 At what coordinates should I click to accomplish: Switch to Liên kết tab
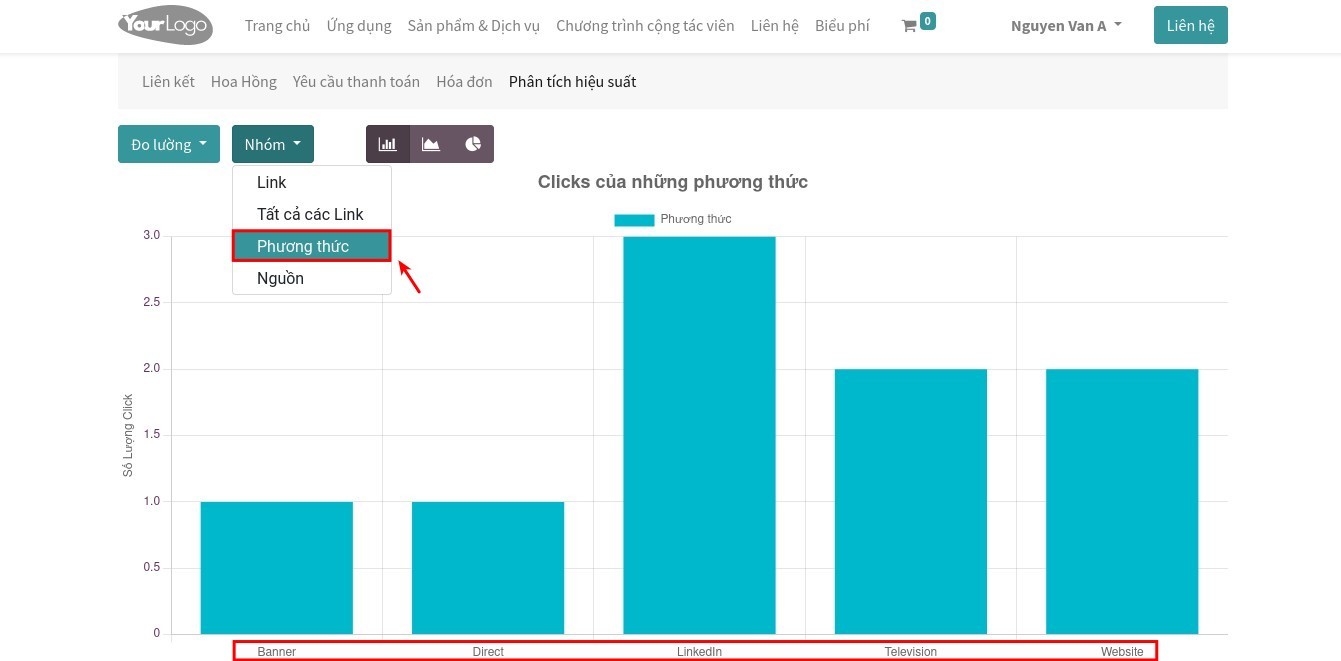(x=168, y=82)
